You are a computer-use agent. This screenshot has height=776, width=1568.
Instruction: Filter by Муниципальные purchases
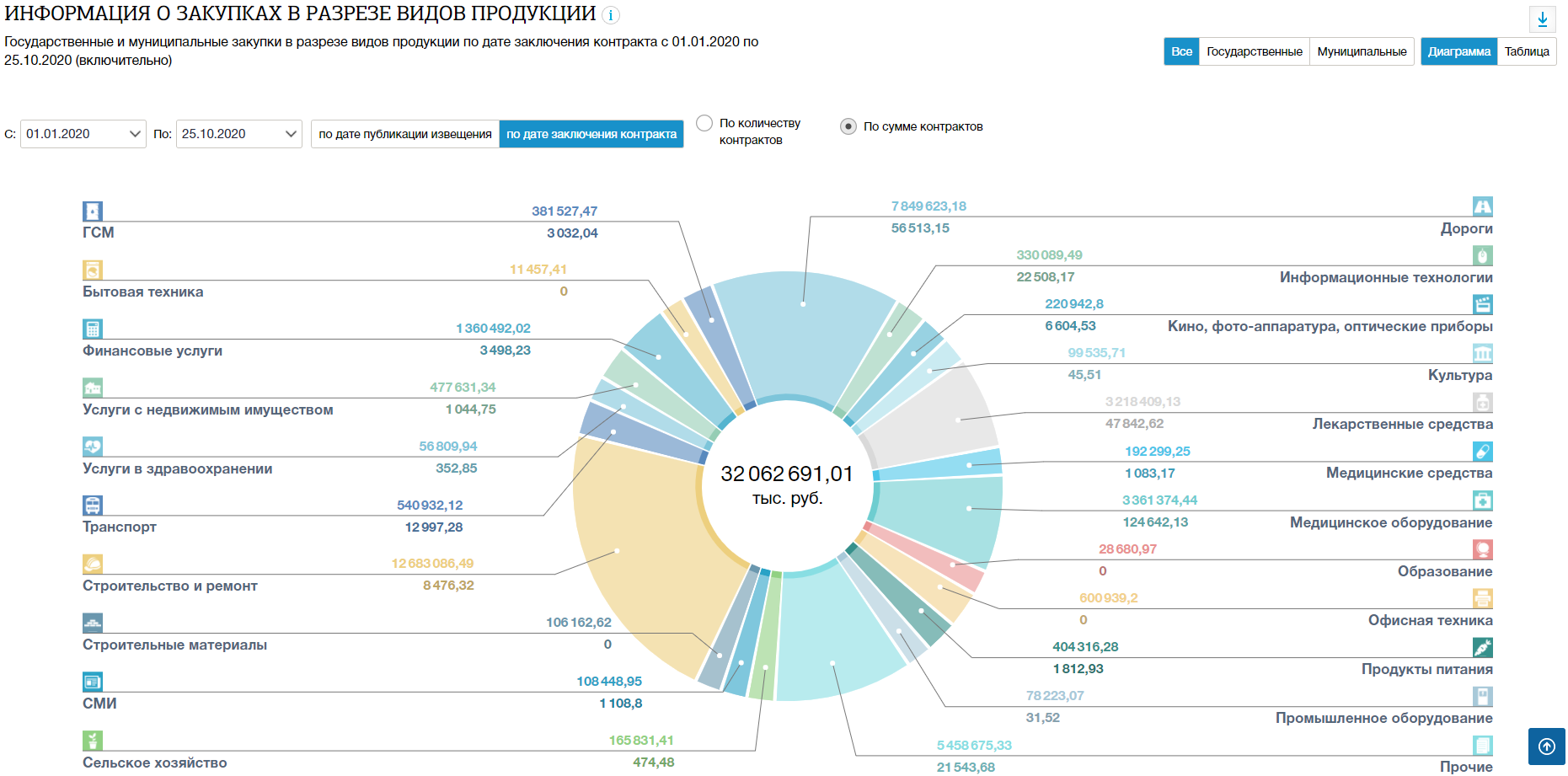click(1362, 51)
